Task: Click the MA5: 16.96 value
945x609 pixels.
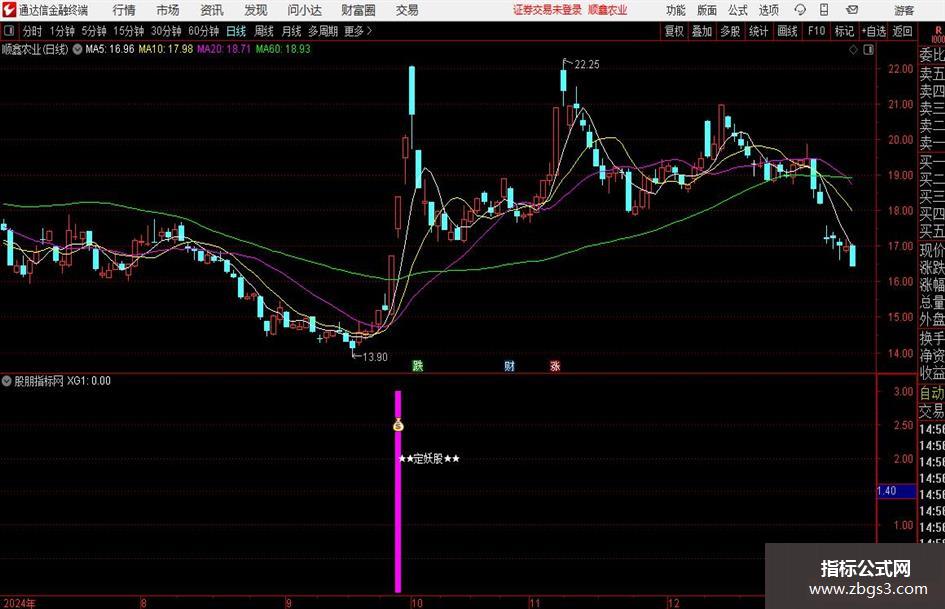Action: tap(110, 49)
